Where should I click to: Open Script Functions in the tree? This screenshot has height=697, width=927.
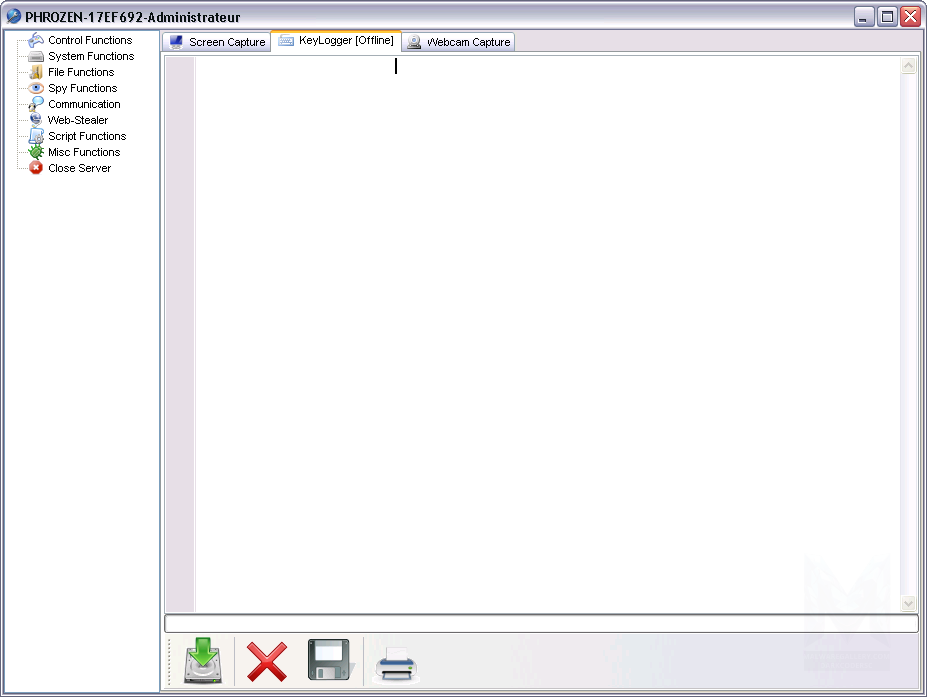point(87,136)
